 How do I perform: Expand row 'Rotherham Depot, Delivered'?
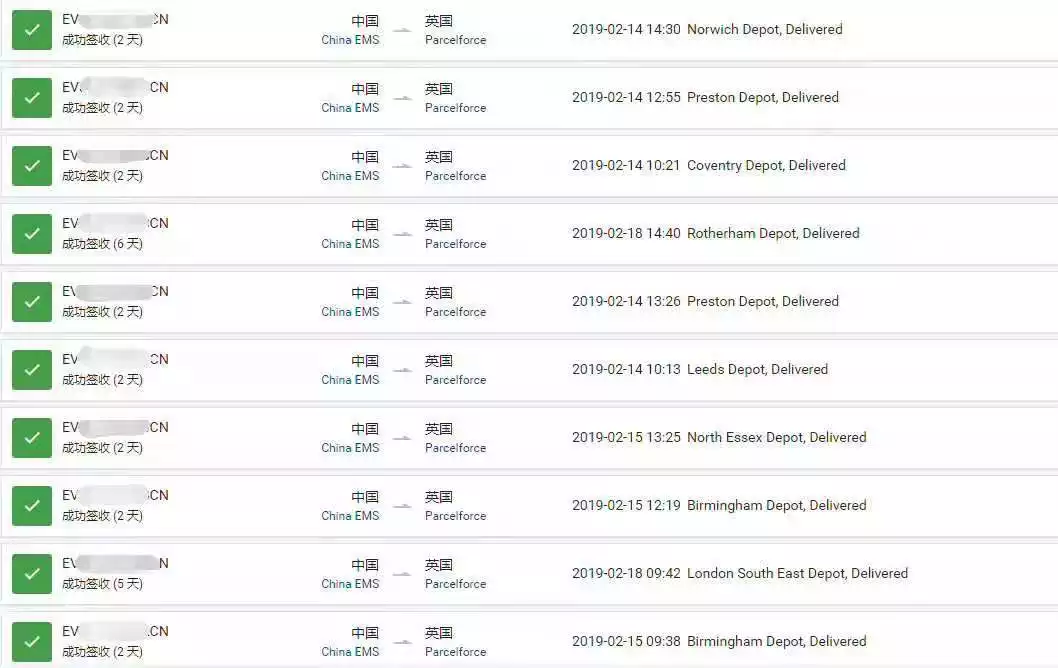coord(529,234)
